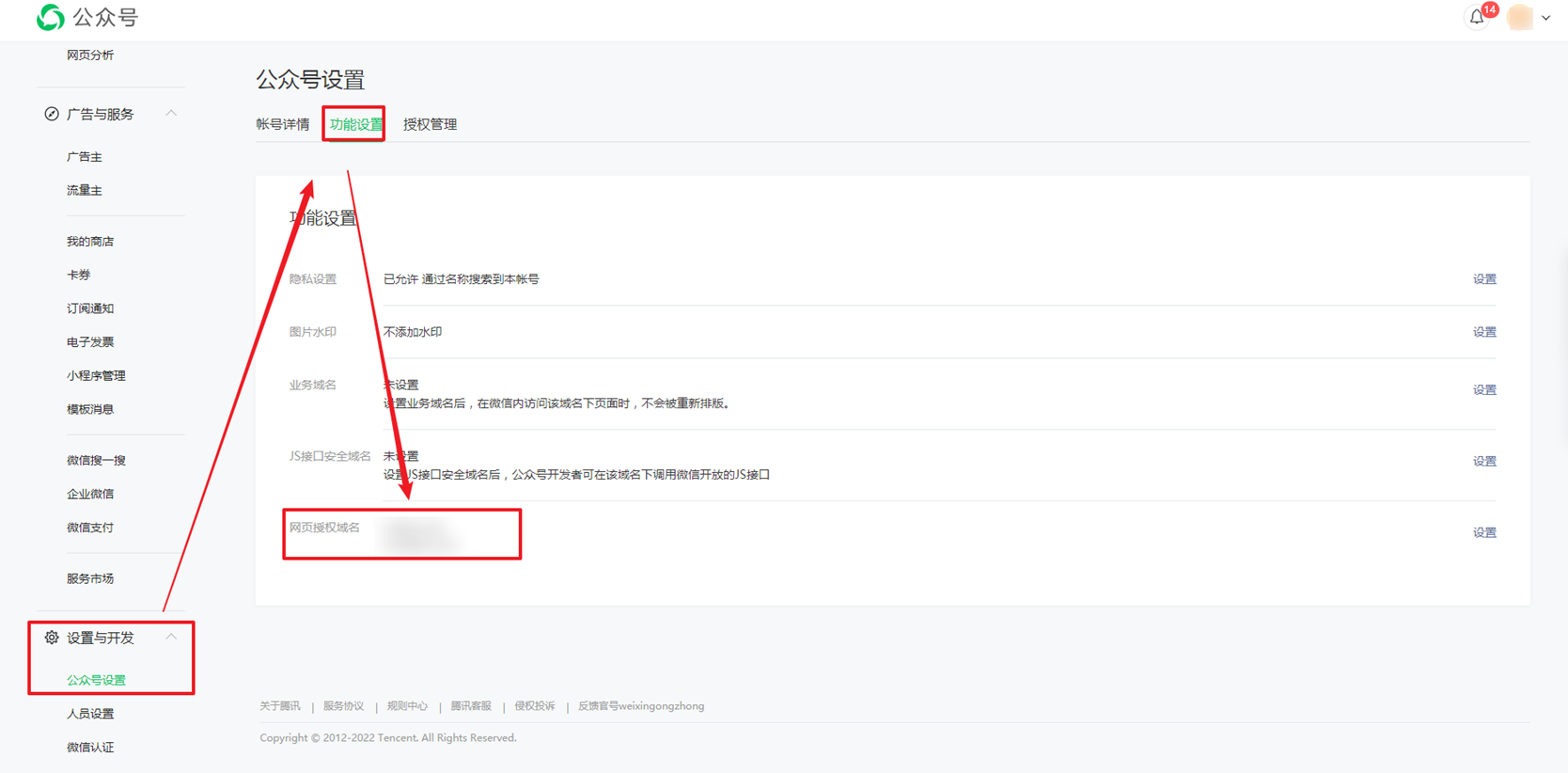Viewport: 1568px width, 773px height.
Task: Open 订阅通知 sidebar item
Action: click(x=90, y=308)
